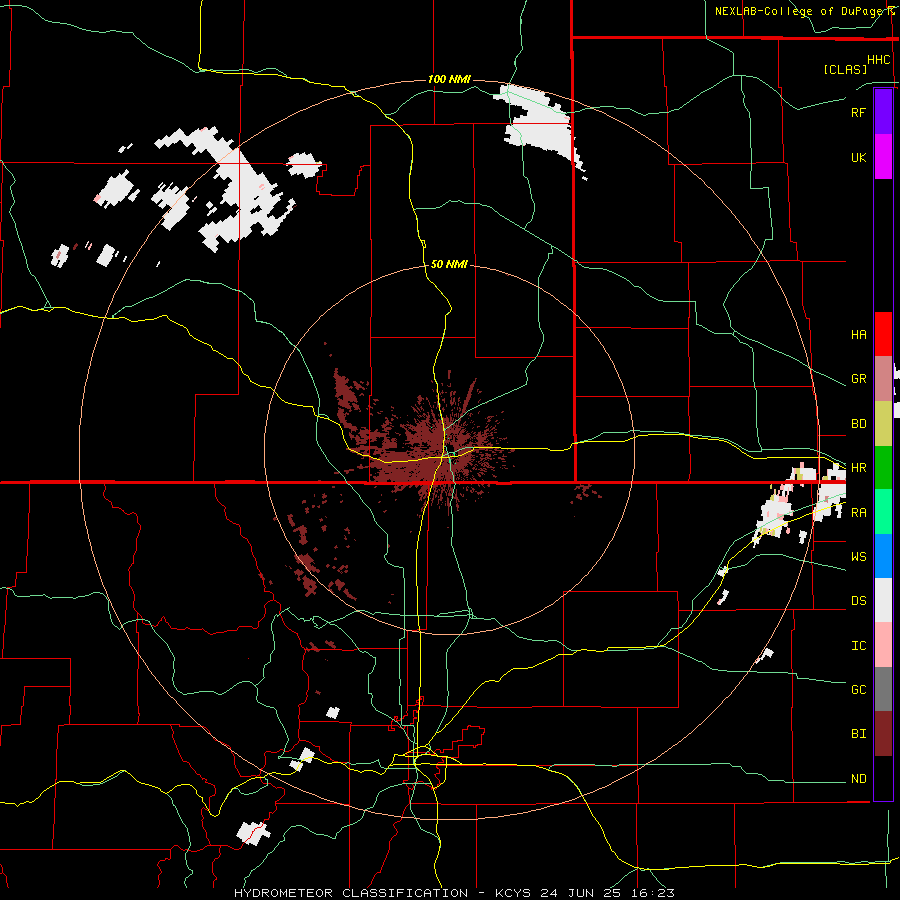Click the "IC" legend label

858,646
